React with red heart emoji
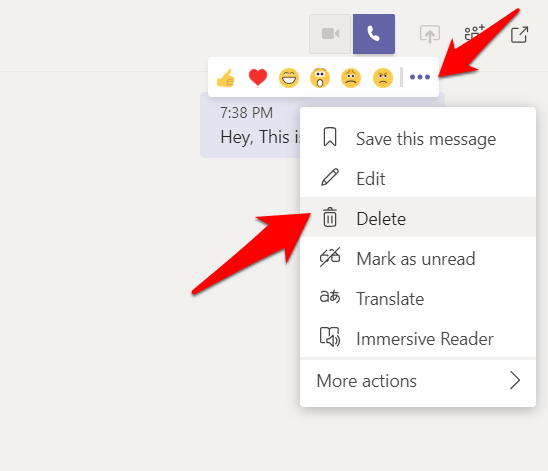This screenshot has height=471, width=548. point(258,77)
